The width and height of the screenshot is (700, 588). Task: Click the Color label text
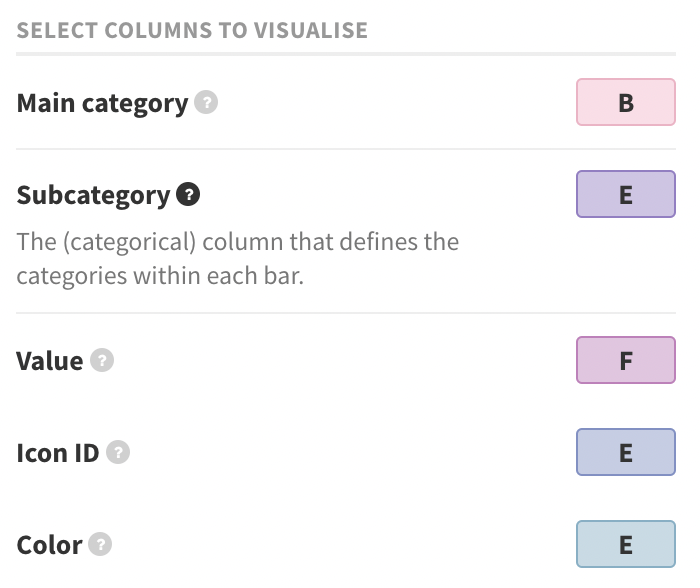pos(50,545)
